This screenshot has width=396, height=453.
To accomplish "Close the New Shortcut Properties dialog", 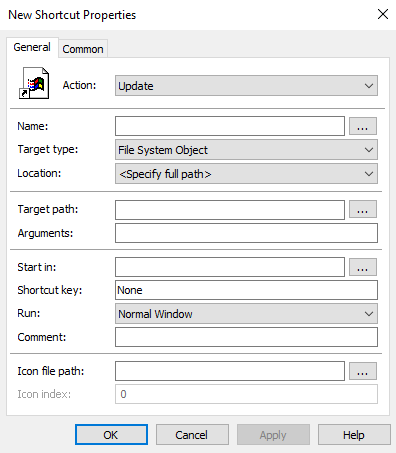I will tap(383, 14).
